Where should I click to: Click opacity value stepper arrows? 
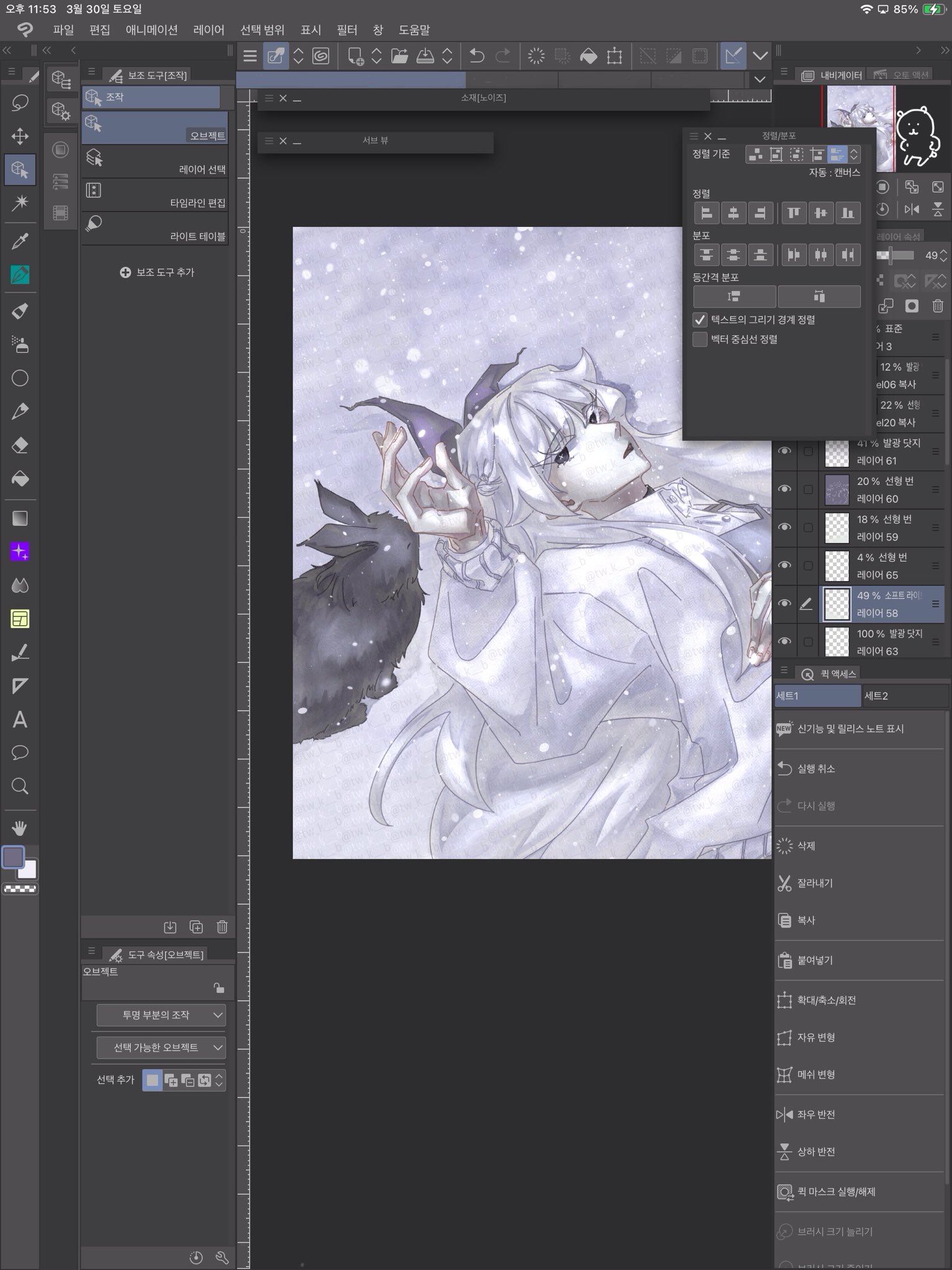point(943,255)
